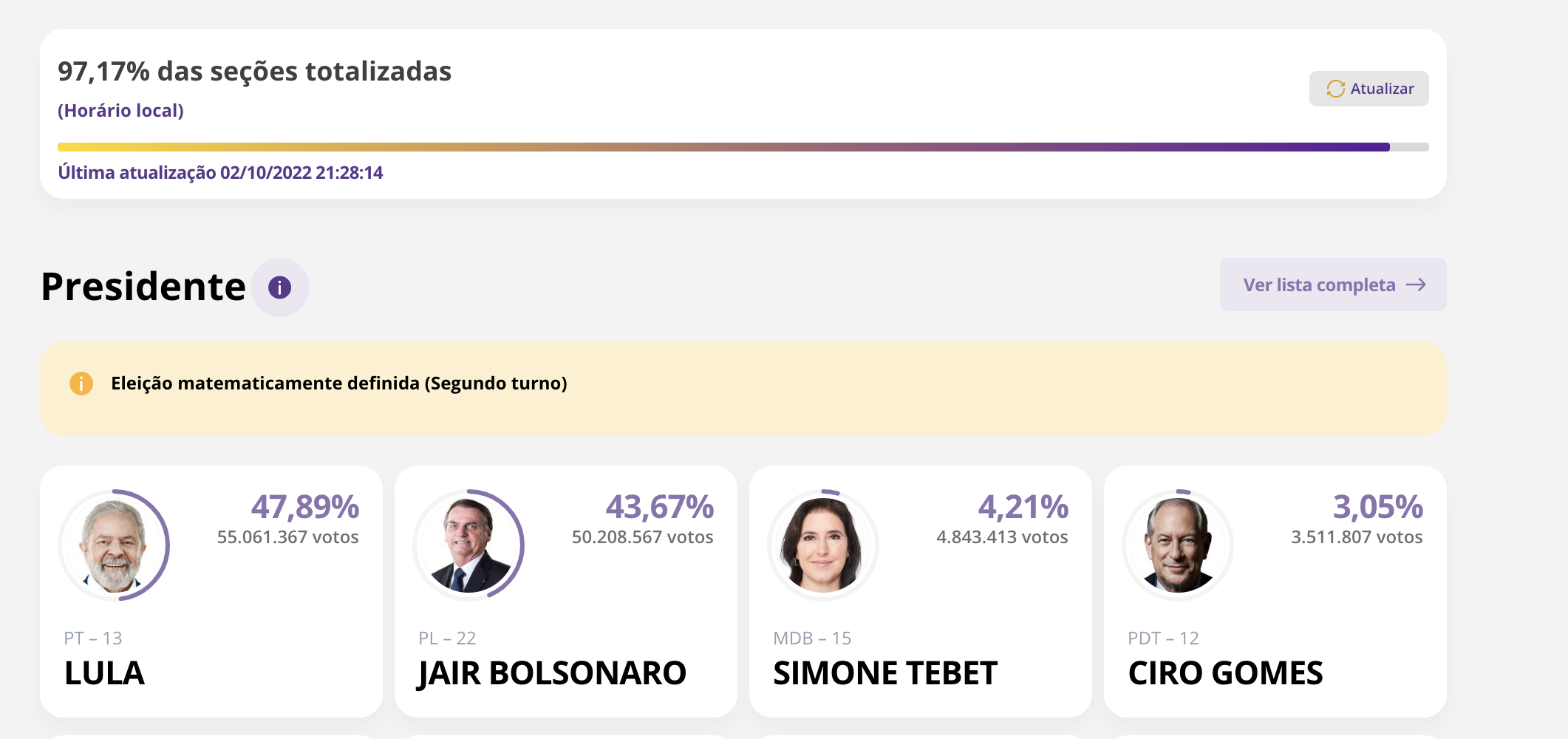Open Ver lista completa link
This screenshot has width=1568, height=739.
(x=1319, y=285)
